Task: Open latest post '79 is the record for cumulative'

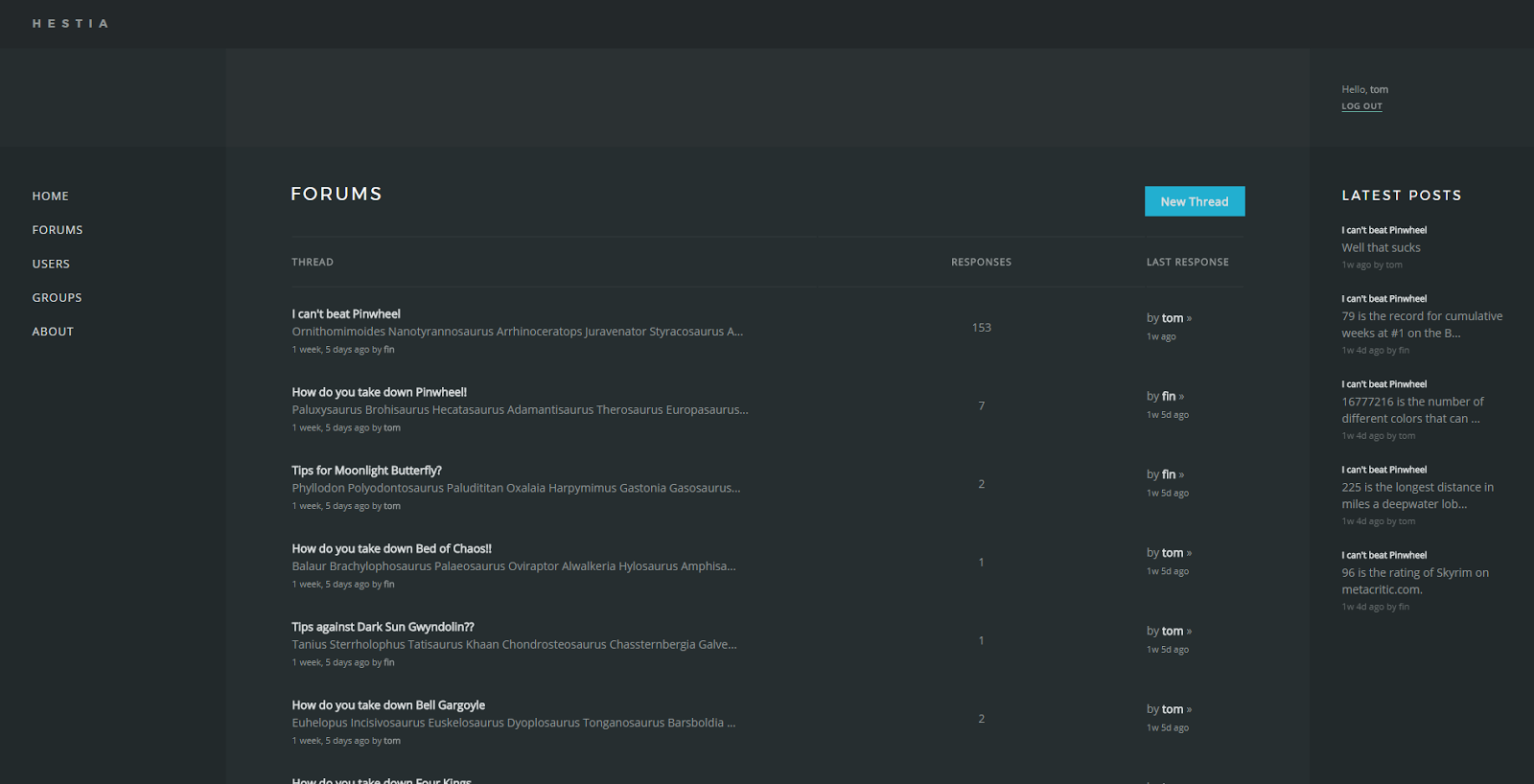Action: pyautogui.click(x=1421, y=325)
